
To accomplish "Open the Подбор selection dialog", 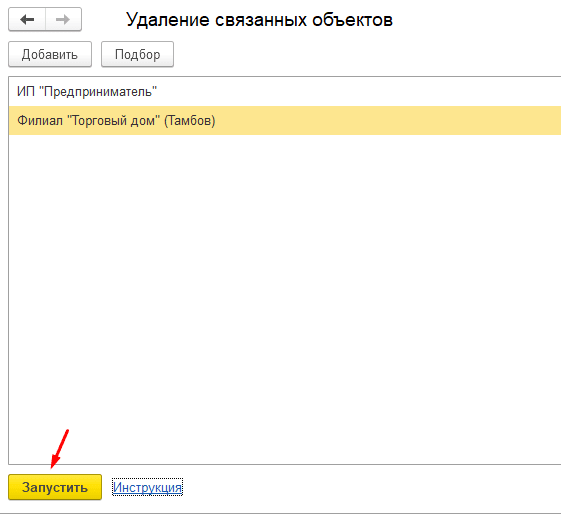I will (x=137, y=54).
